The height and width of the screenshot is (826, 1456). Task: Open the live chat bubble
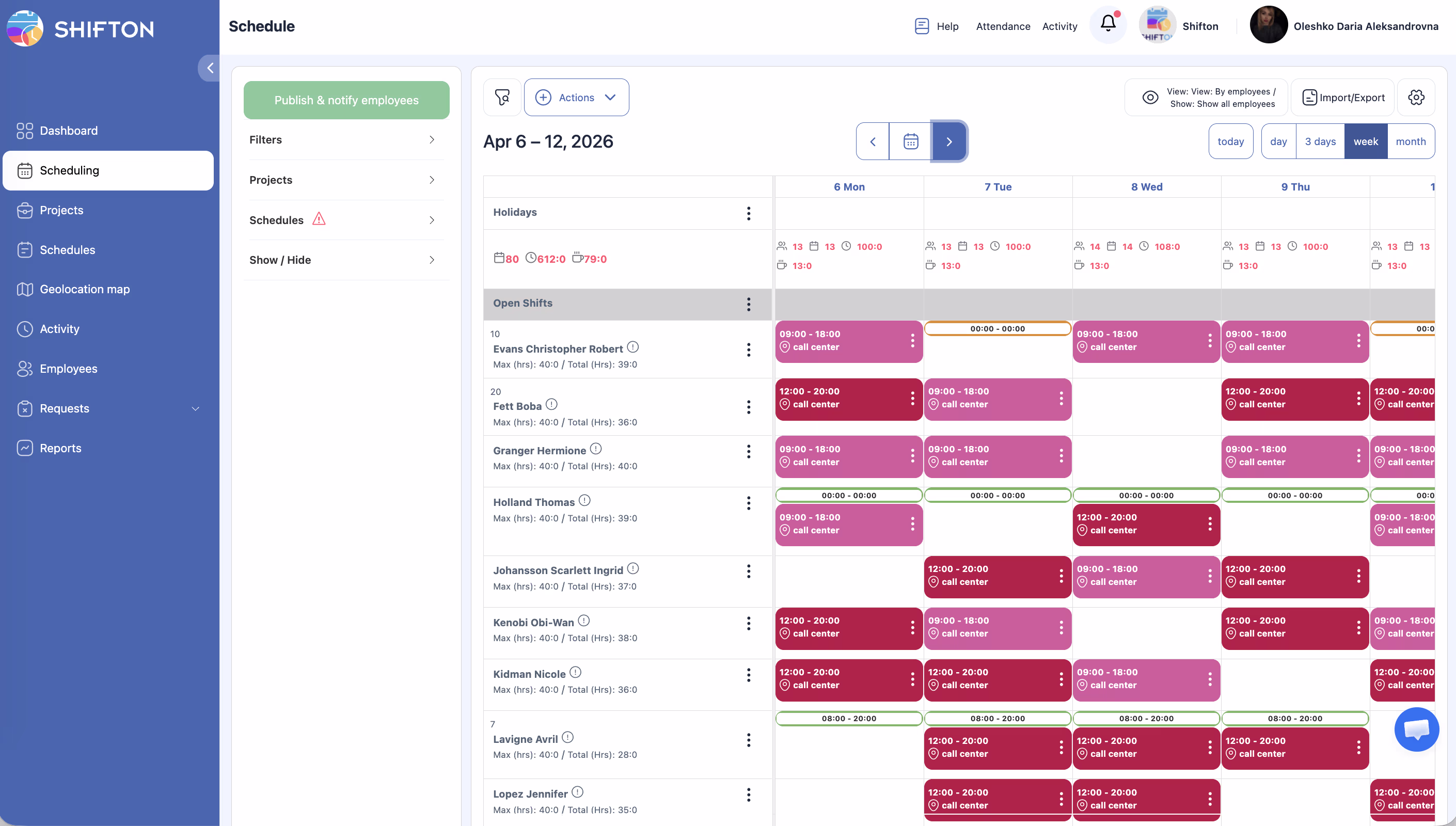pos(1416,729)
